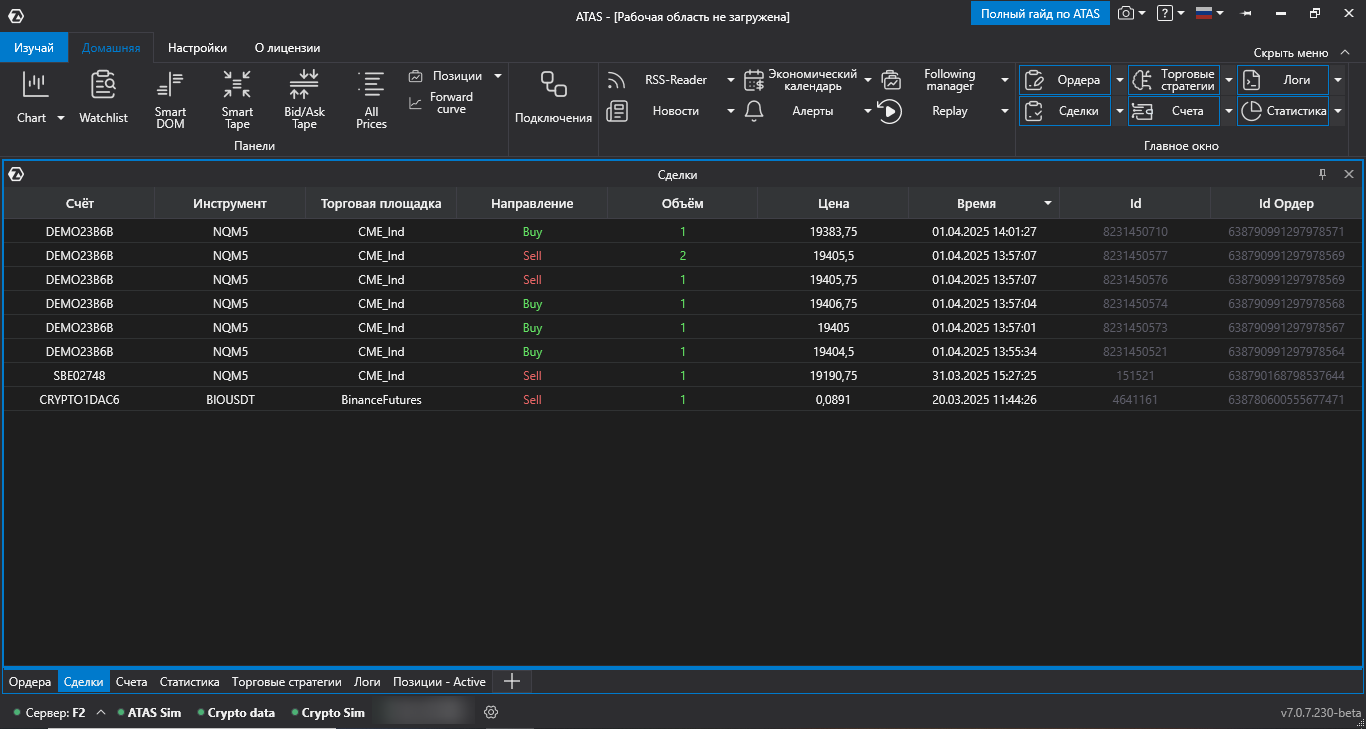The height and width of the screenshot is (729, 1366).
Task: Open the Watchlist panel
Action: pyautogui.click(x=103, y=98)
